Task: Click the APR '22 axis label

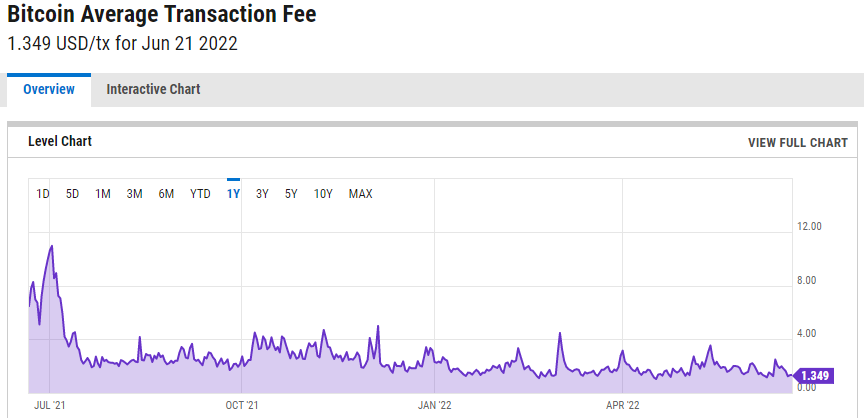Action: point(623,406)
